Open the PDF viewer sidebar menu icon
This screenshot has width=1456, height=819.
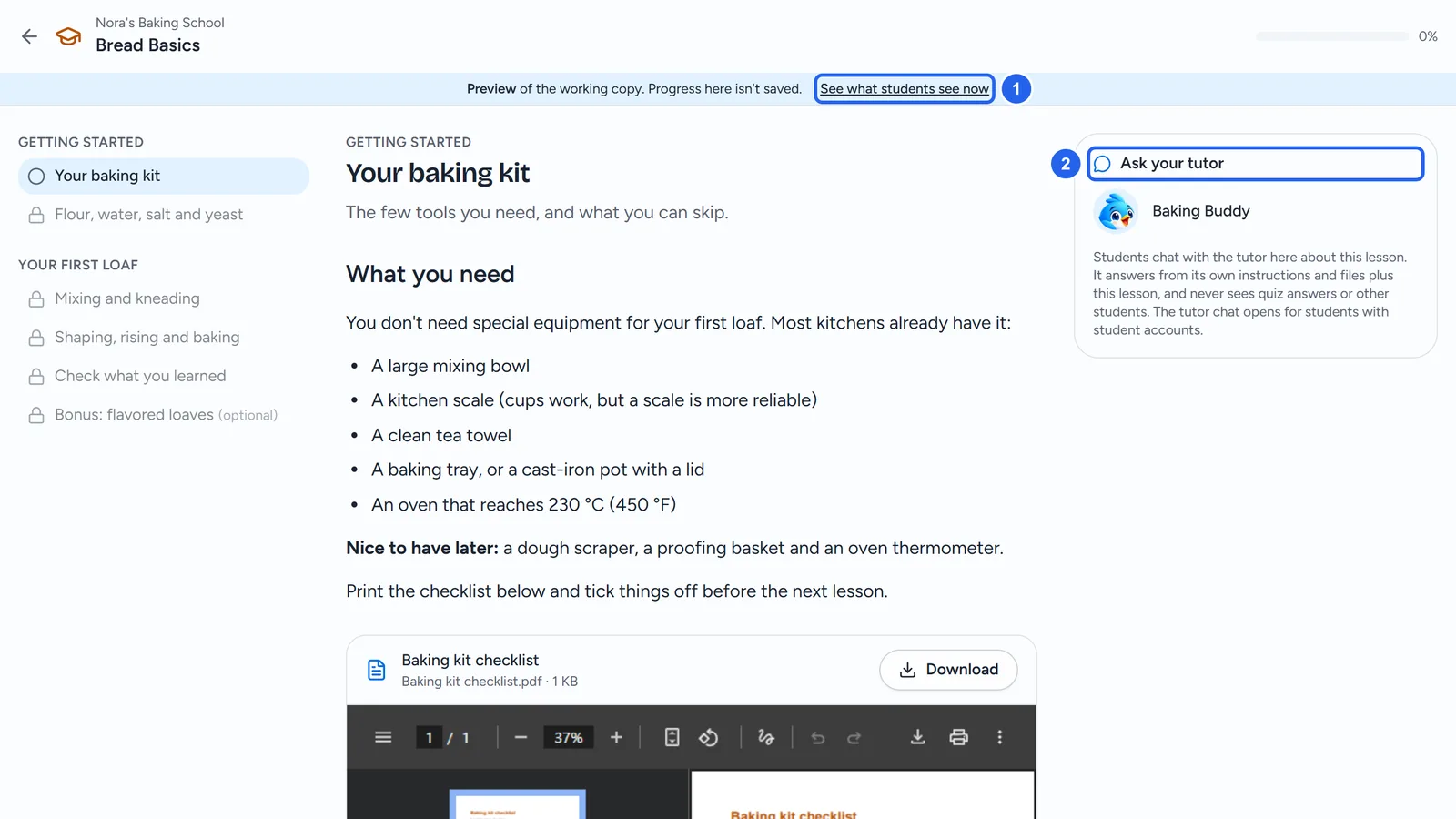pyautogui.click(x=383, y=737)
